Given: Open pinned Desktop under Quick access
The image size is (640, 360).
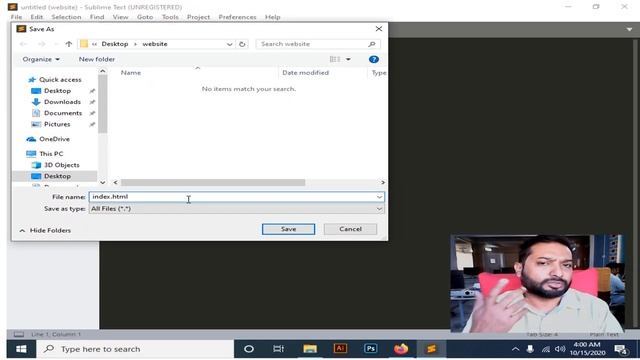Looking at the screenshot, I should (57, 91).
